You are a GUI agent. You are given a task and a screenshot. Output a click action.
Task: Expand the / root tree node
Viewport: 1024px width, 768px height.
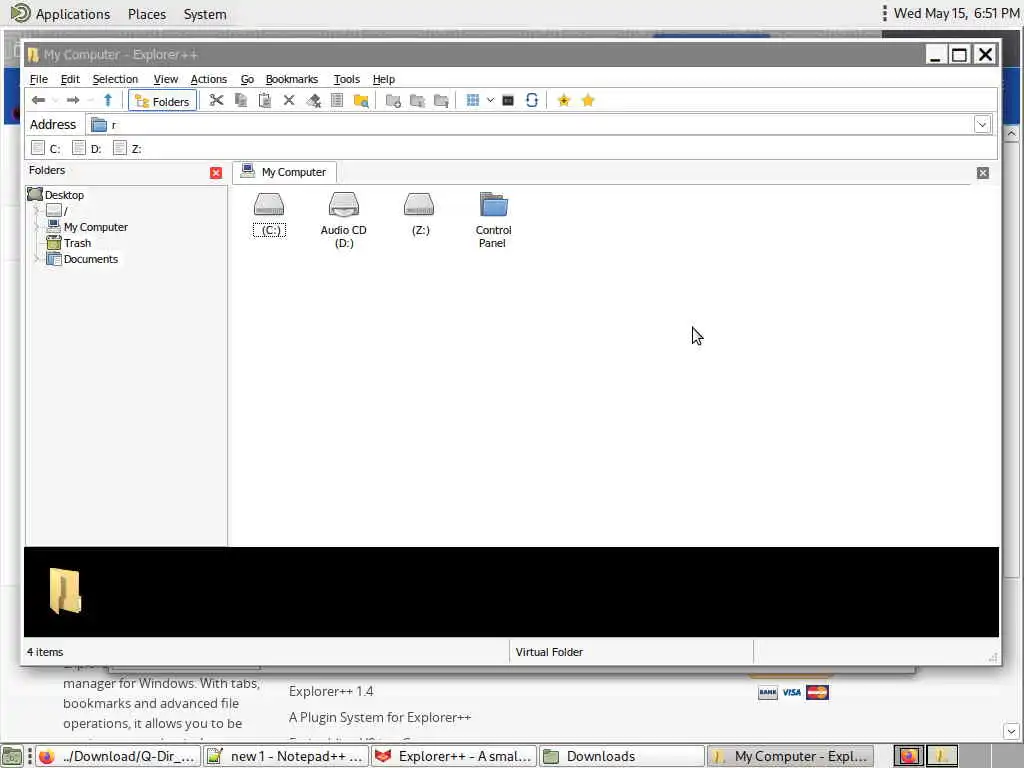37,210
